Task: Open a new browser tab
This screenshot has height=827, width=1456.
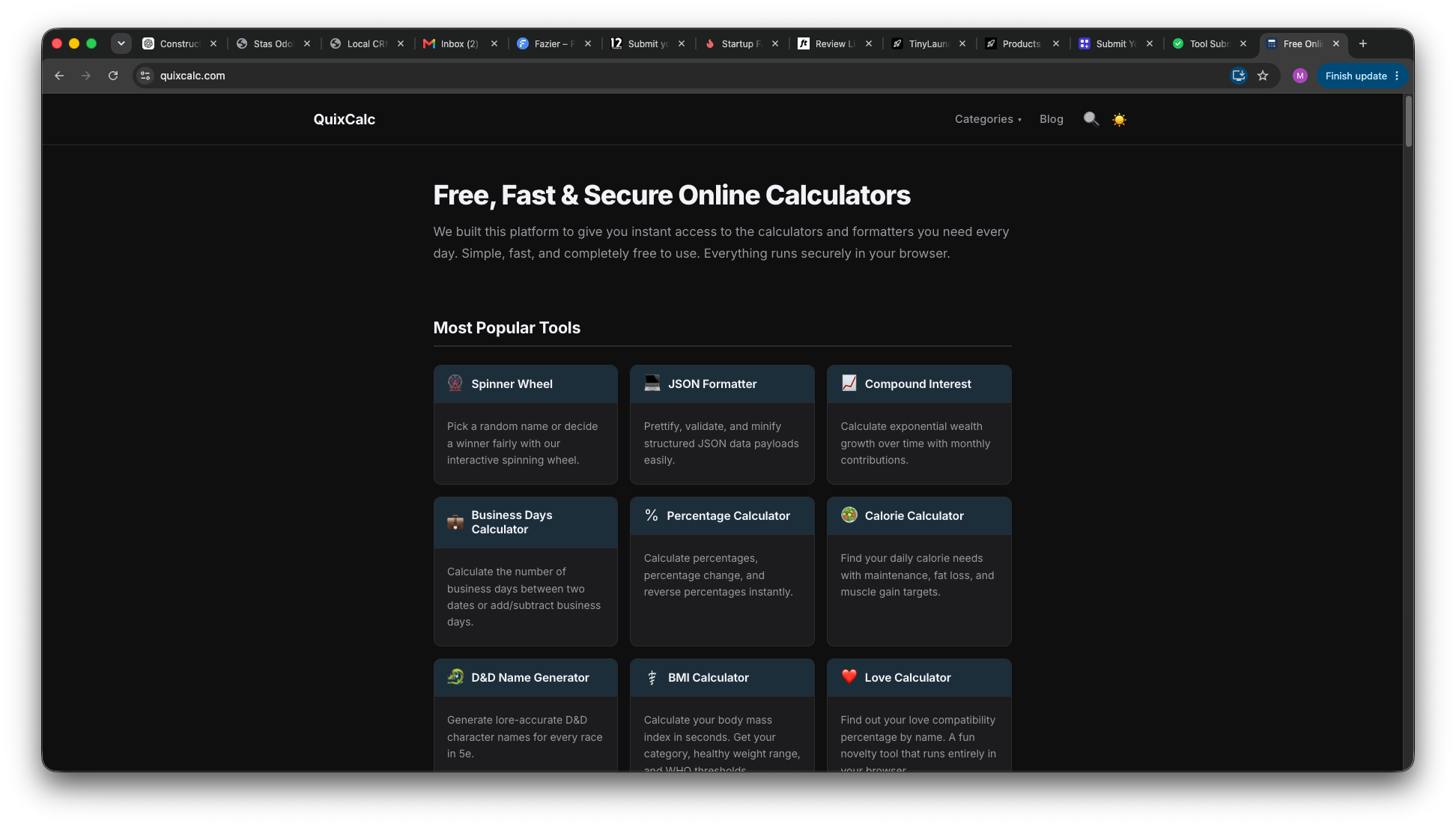Action: click(1363, 43)
